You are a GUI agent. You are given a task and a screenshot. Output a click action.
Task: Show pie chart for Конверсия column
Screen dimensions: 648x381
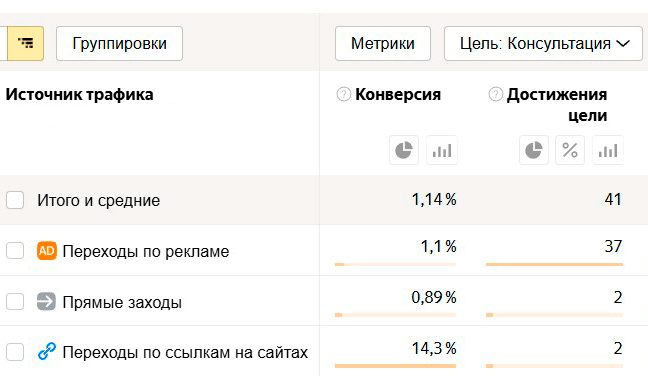[404, 150]
